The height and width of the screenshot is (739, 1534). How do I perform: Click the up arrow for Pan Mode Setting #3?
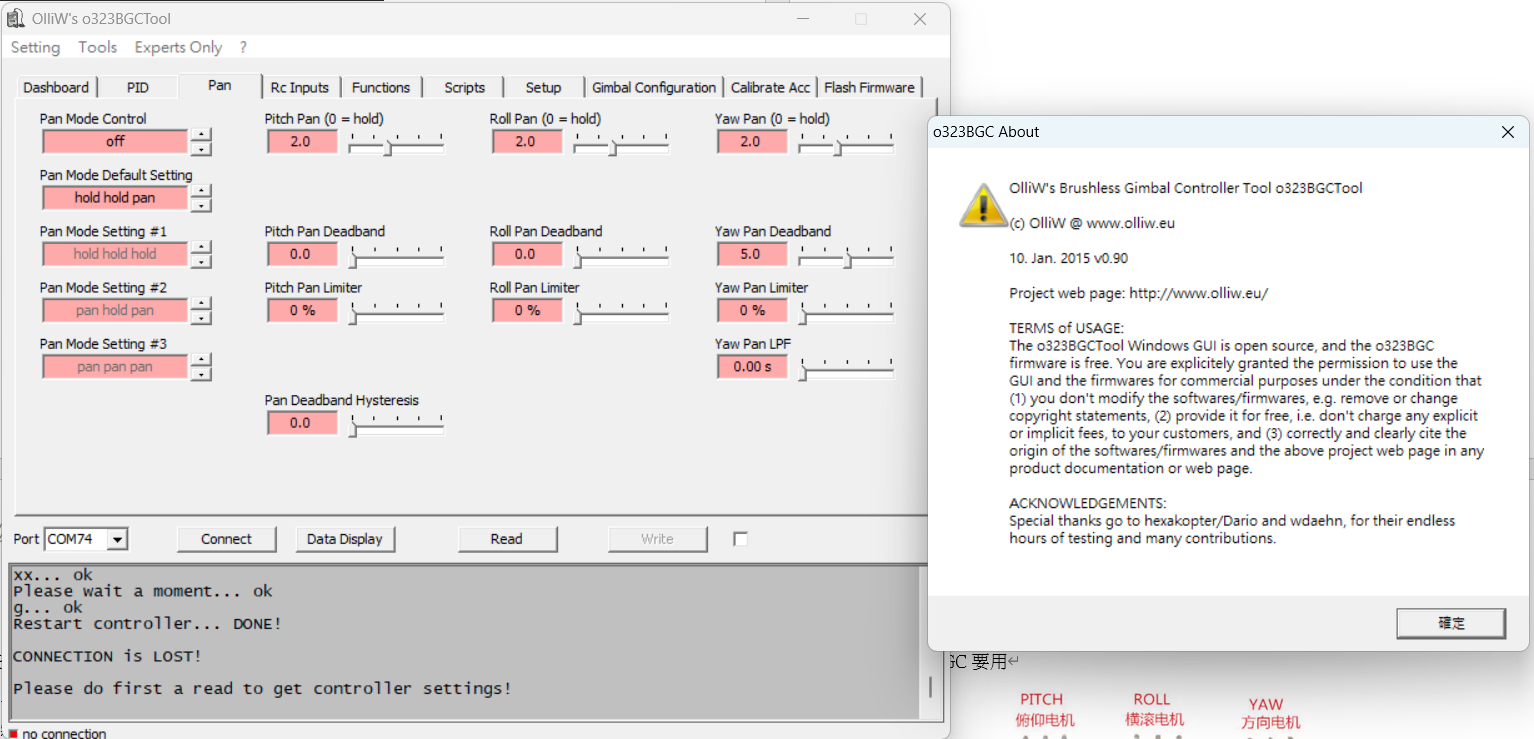tap(201, 360)
